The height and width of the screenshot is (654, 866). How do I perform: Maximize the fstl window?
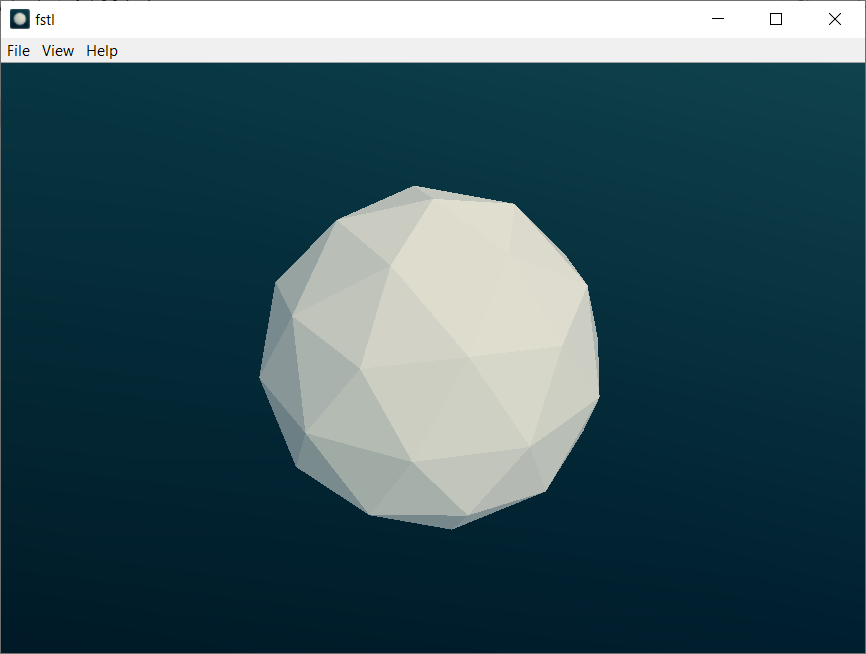(x=776, y=19)
